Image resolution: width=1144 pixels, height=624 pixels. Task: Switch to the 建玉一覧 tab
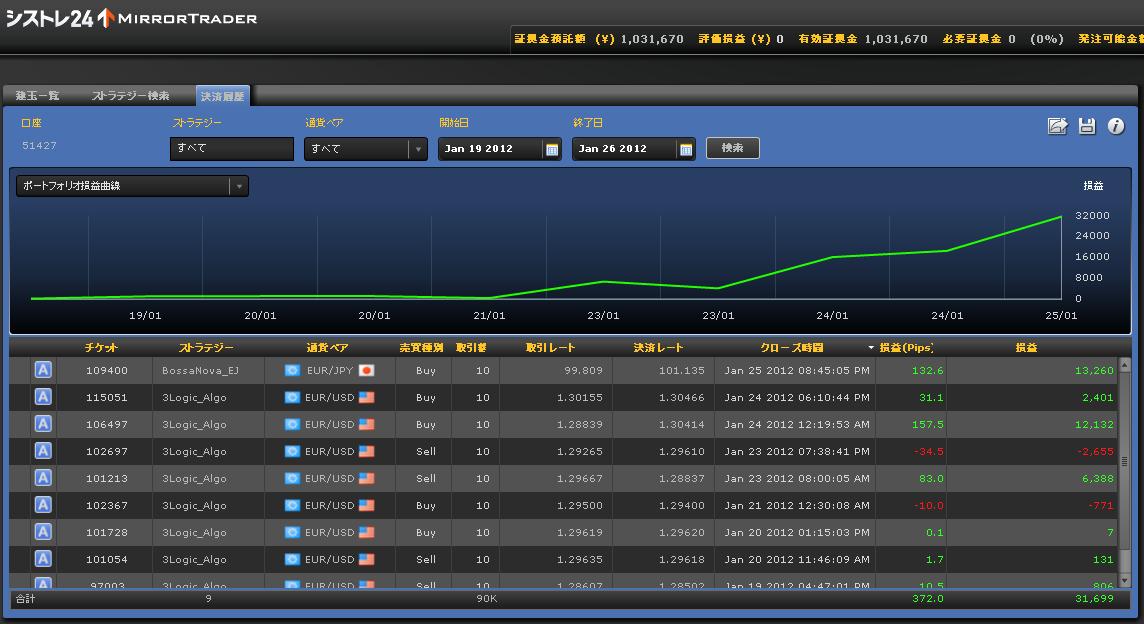pos(38,96)
